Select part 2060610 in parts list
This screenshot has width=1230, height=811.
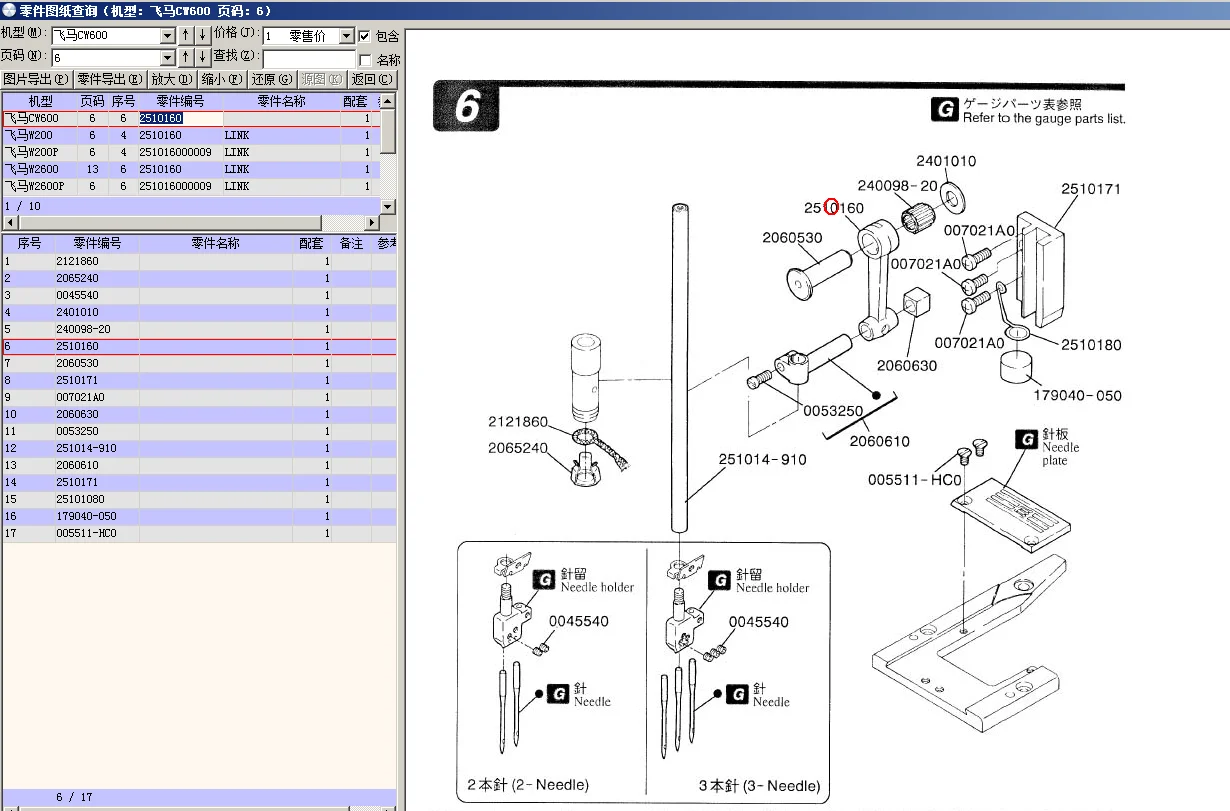click(199, 465)
